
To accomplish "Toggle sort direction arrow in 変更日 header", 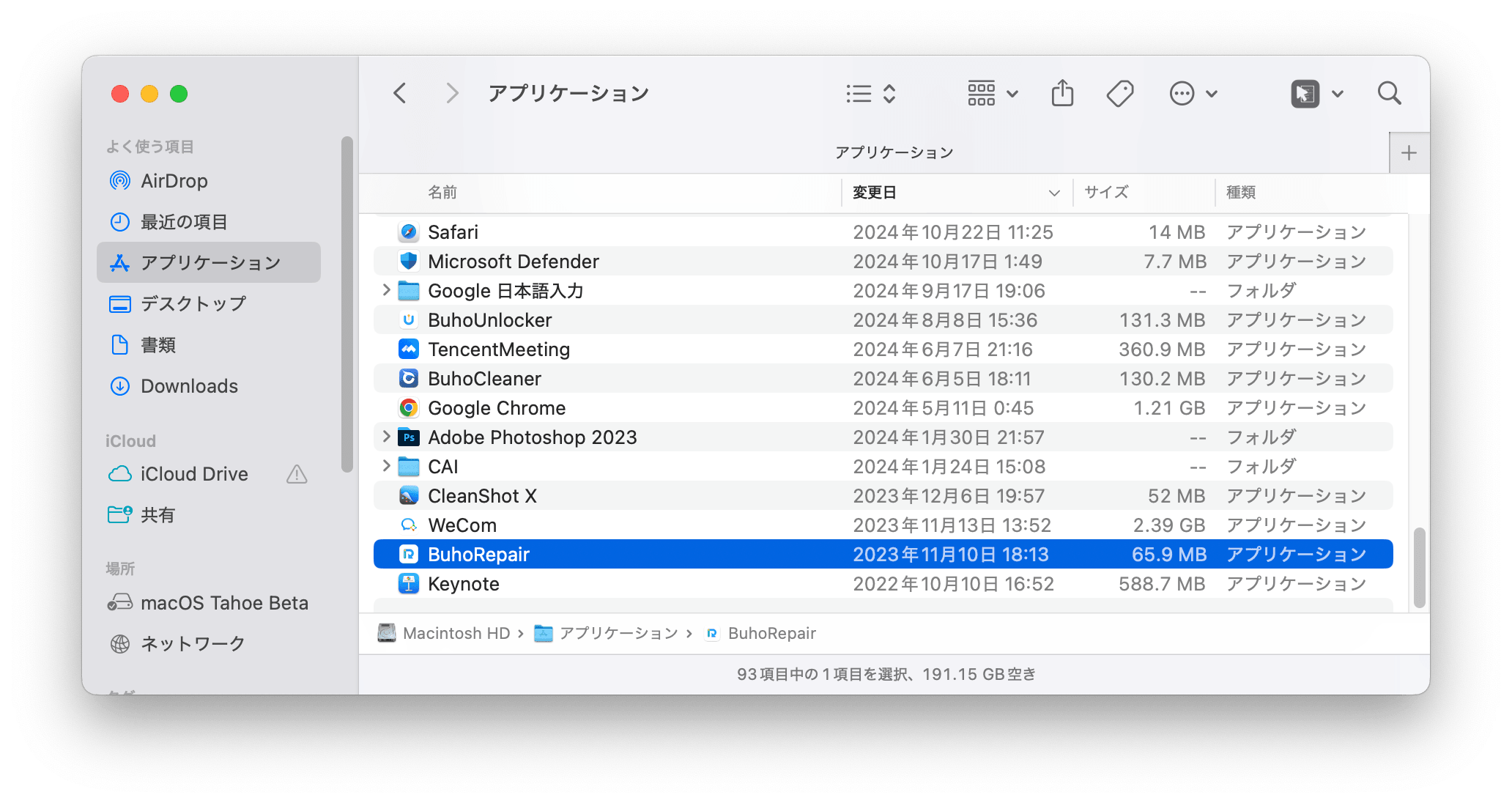I will click(x=1054, y=193).
